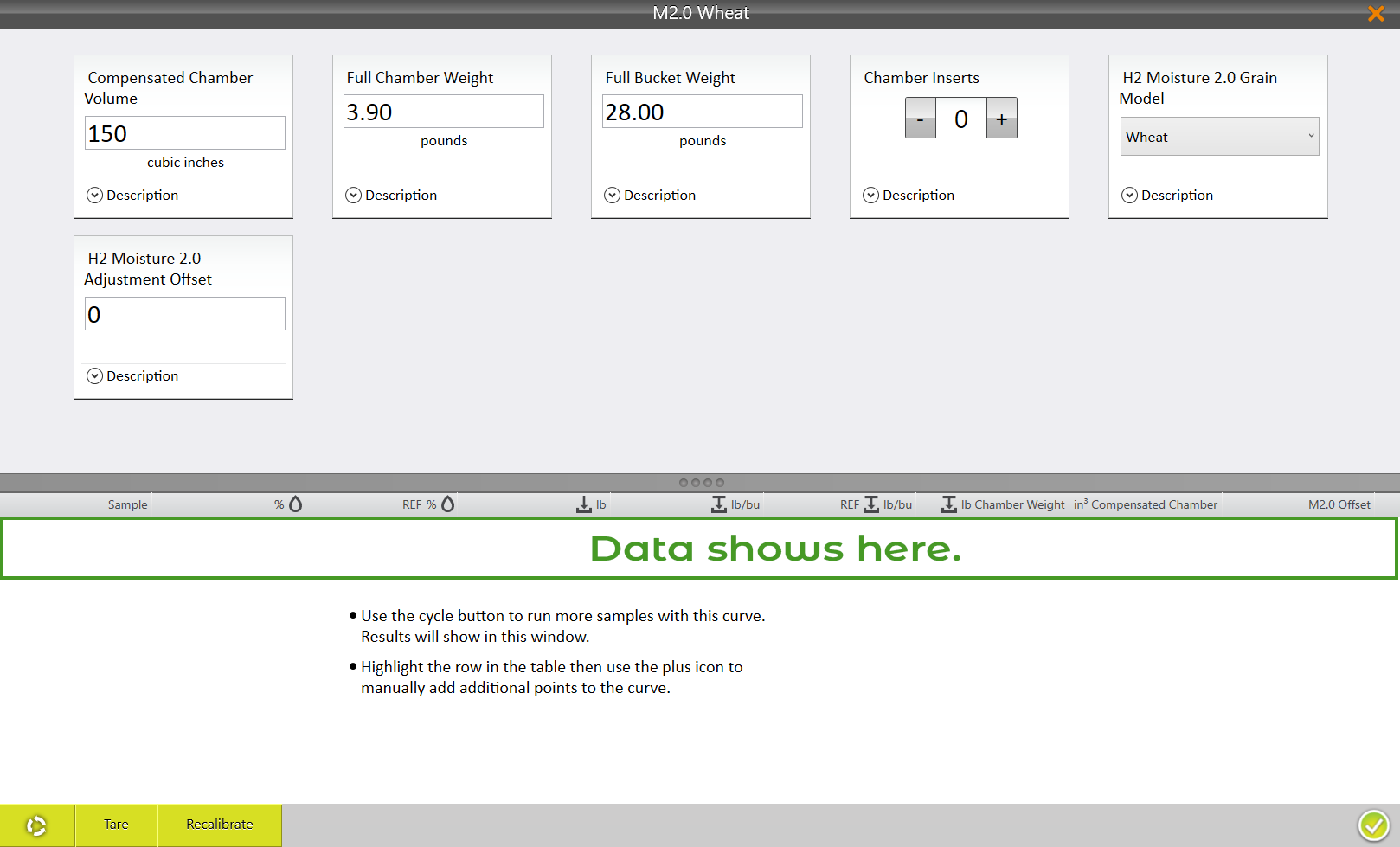Click the Full Bucket Weight input field
Viewport: 1400px width, 847px height.
[702, 112]
